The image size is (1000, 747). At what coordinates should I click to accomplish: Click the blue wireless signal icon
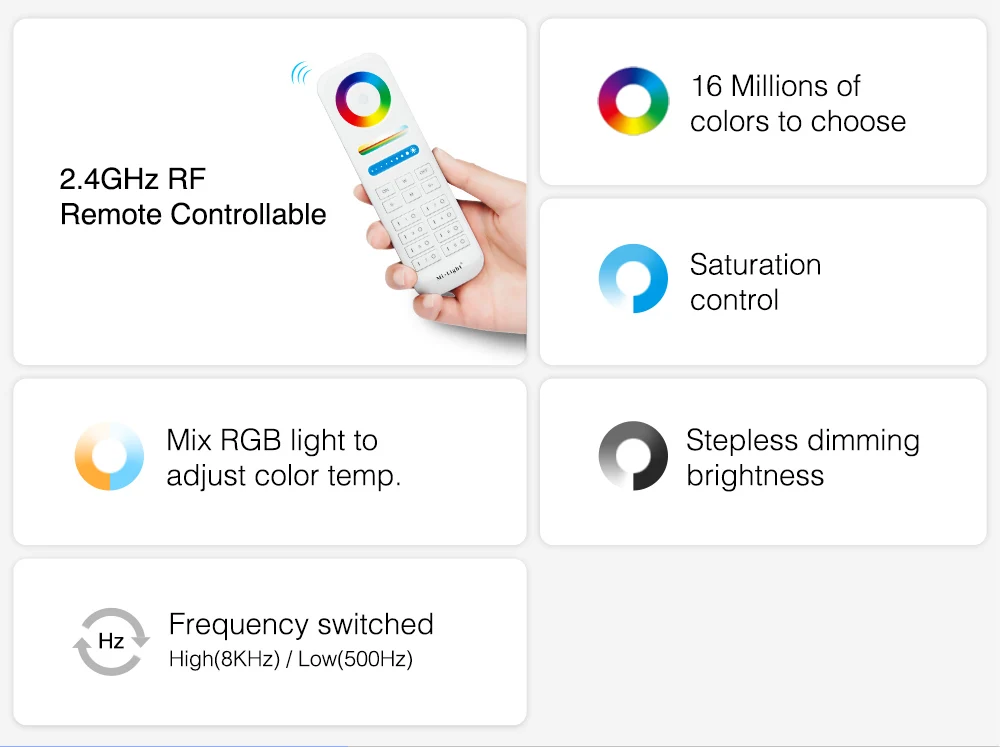tap(301, 73)
